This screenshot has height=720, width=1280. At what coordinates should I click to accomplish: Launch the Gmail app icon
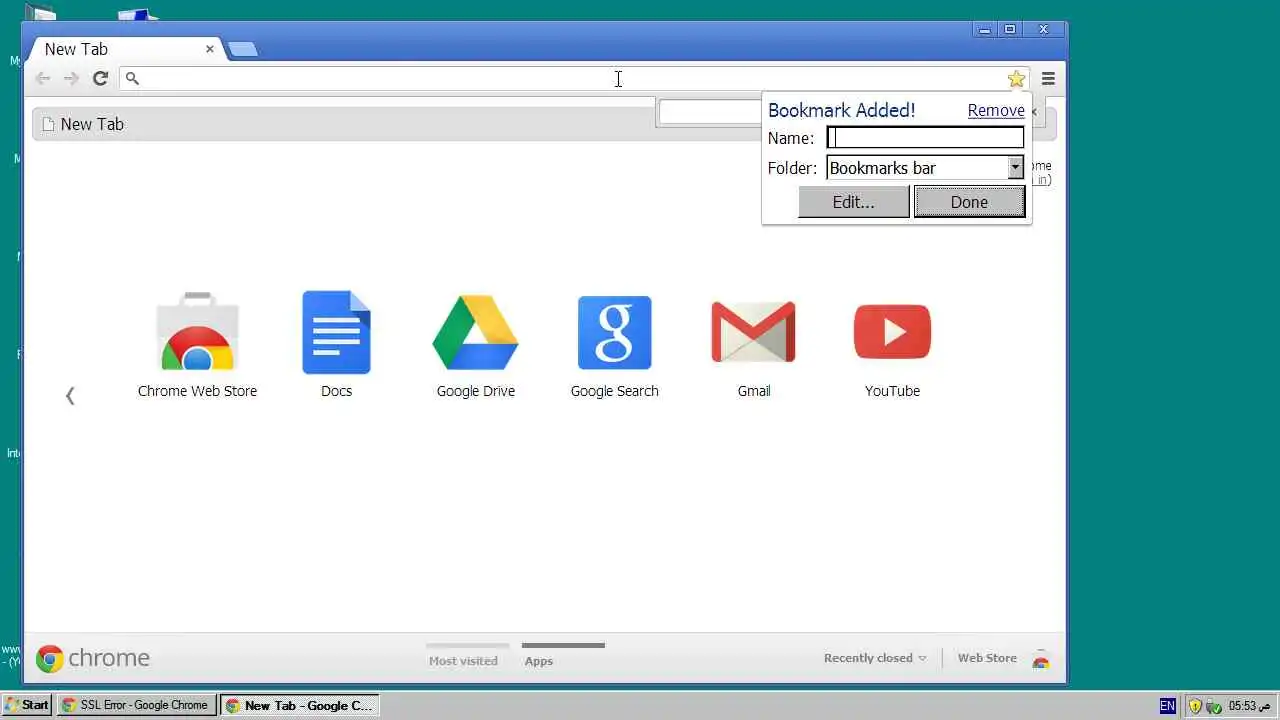tap(753, 332)
